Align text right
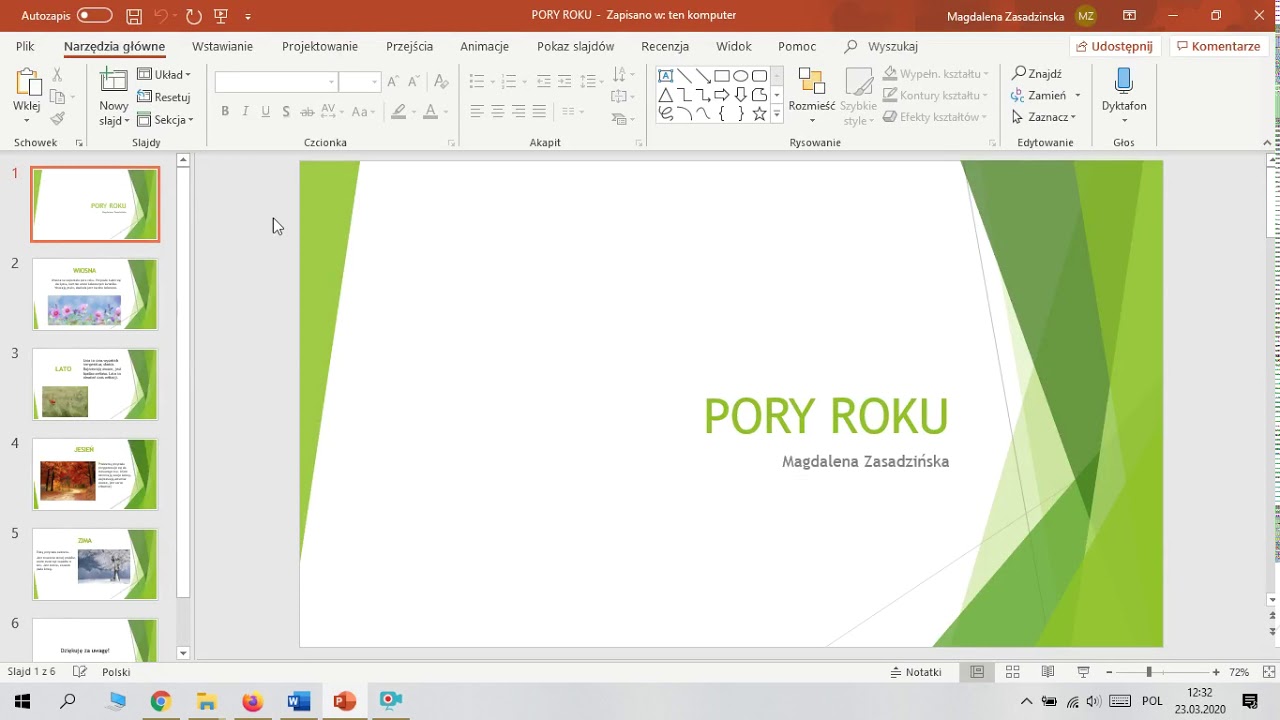Image resolution: width=1280 pixels, height=720 pixels. coord(519,111)
